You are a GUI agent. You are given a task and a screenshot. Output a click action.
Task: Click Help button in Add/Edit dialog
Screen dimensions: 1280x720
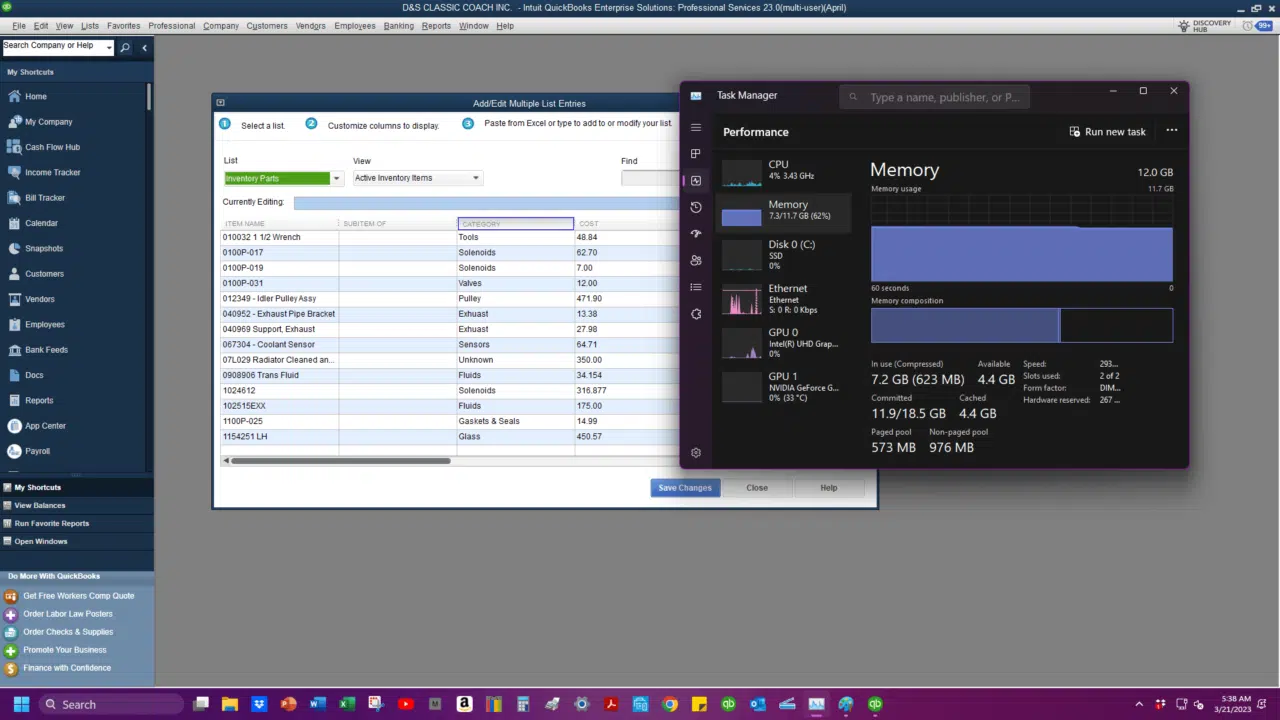829,488
